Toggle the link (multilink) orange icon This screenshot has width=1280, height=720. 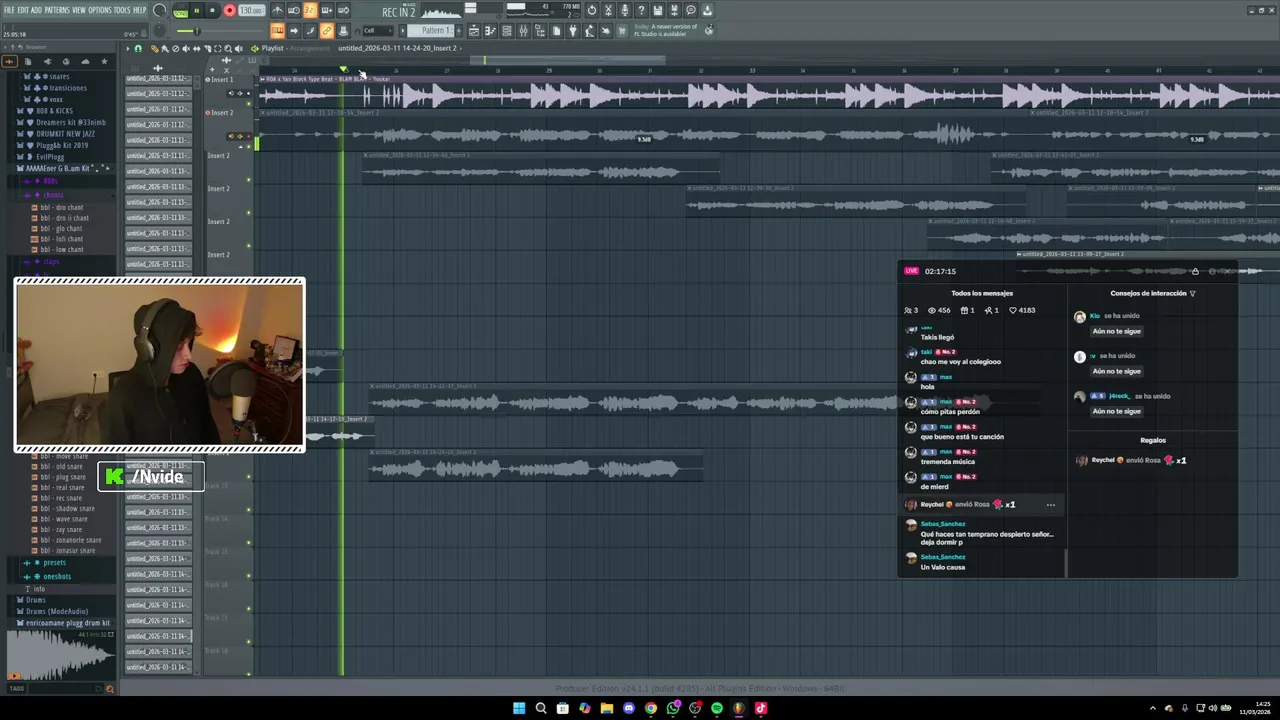coord(326,31)
